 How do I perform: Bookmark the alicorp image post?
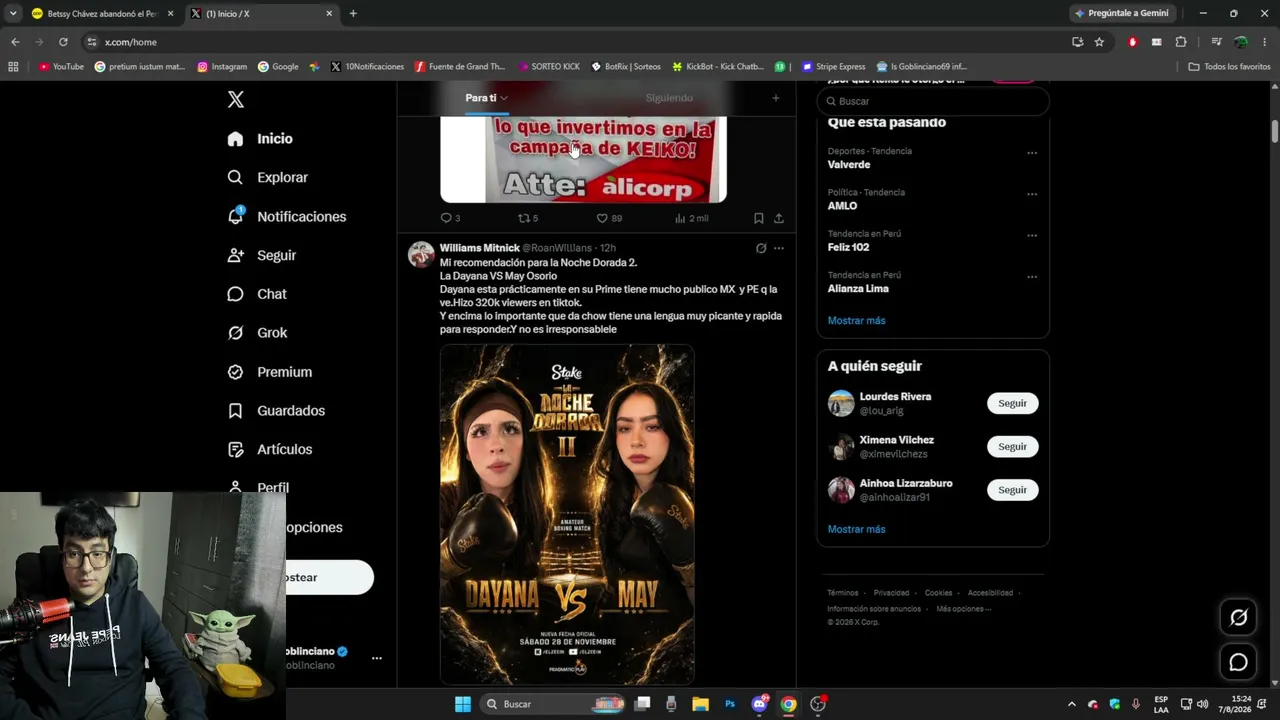(x=758, y=218)
